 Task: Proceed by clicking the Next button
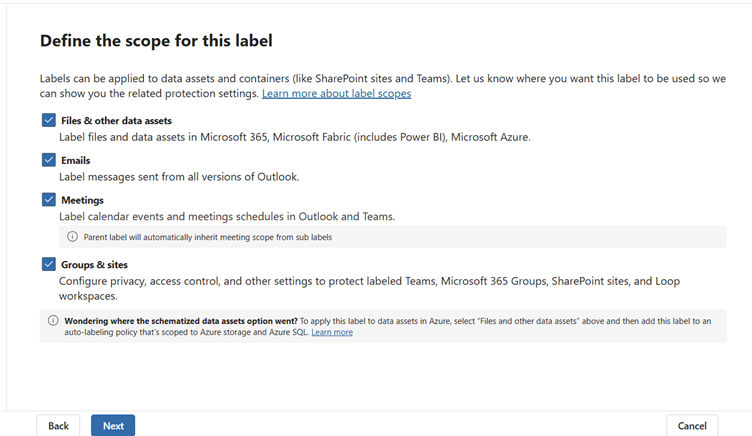[x=113, y=426]
